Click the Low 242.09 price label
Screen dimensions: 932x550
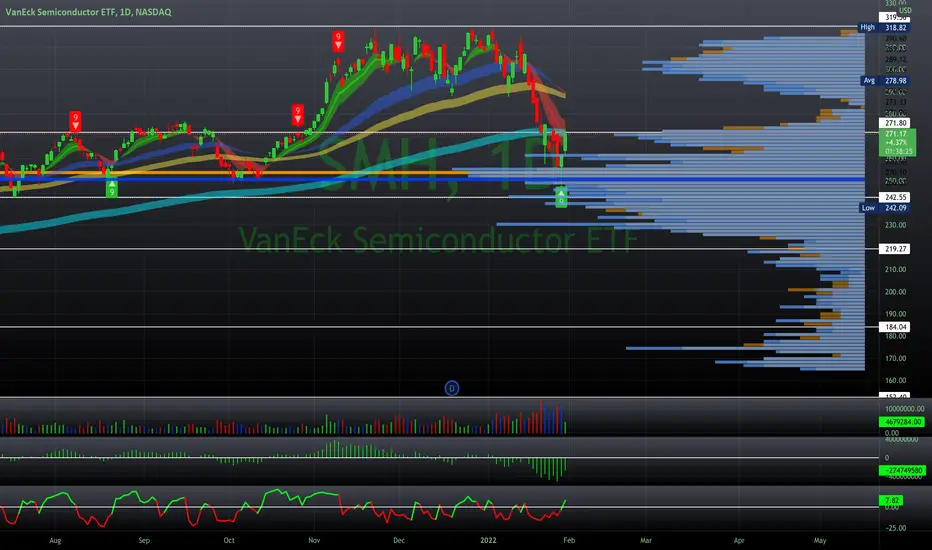click(885, 208)
